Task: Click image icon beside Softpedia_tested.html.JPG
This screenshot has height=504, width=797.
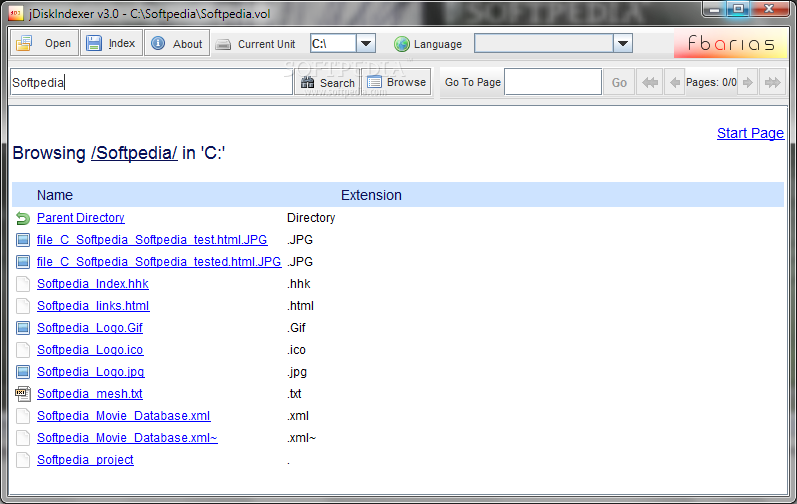Action: (x=23, y=262)
